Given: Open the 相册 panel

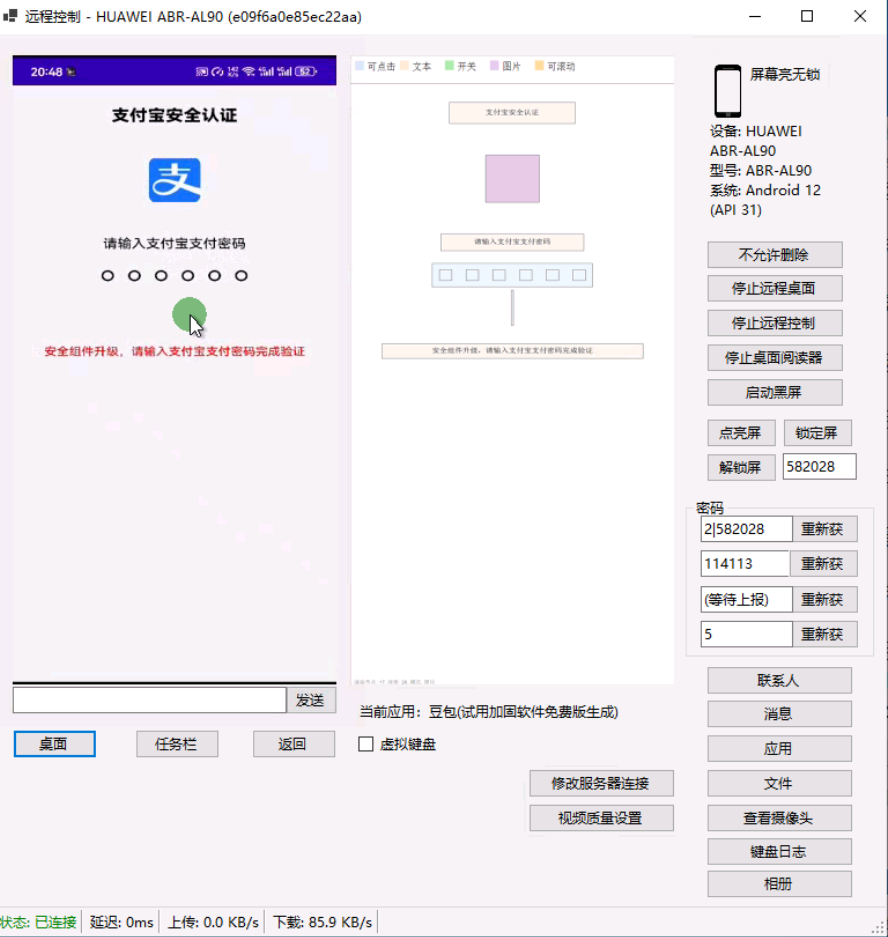Looking at the screenshot, I should [779, 885].
